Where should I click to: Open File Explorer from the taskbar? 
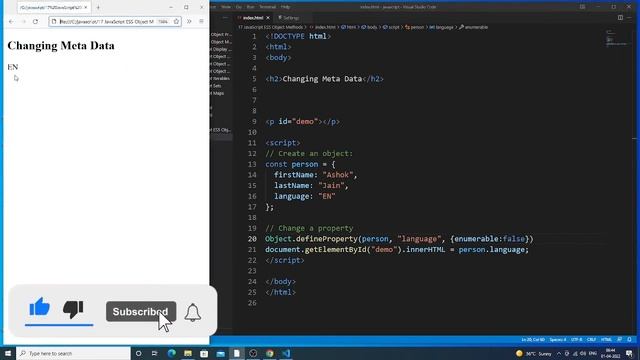pos(188,353)
